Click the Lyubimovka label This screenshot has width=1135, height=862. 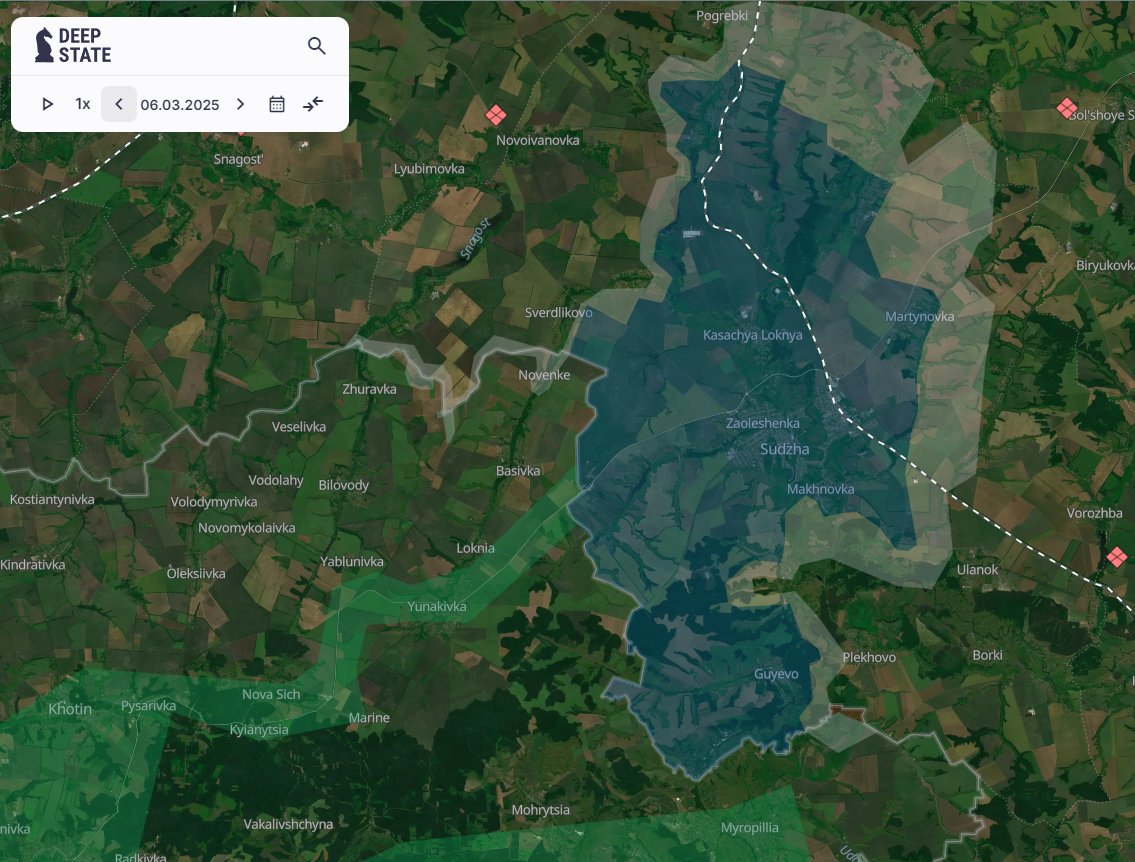[x=429, y=169]
